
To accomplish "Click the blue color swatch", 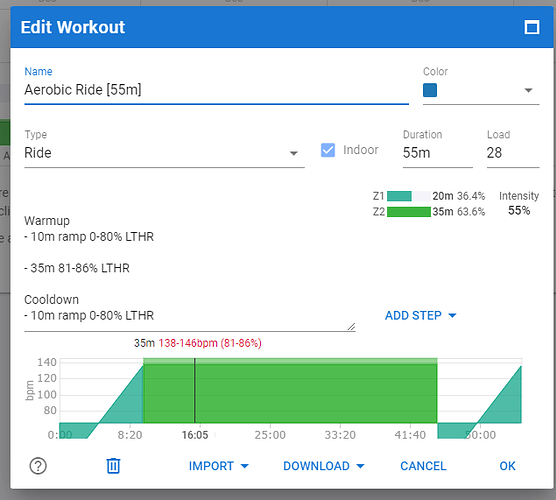I will point(430,90).
